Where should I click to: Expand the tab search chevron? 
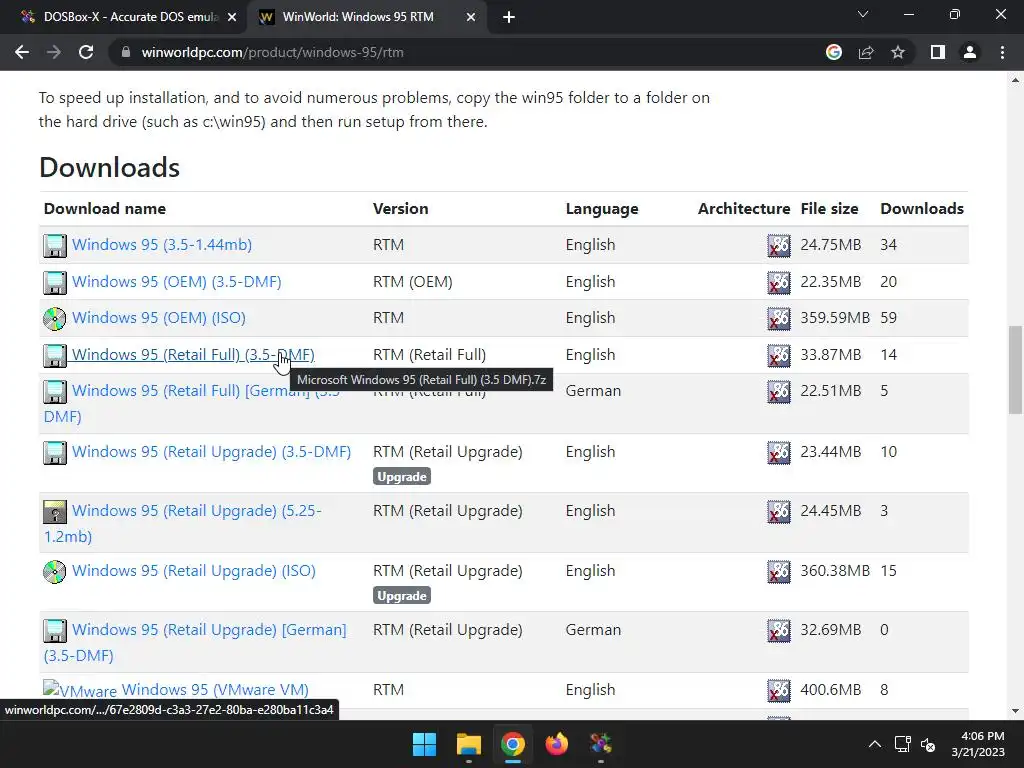click(863, 14)
